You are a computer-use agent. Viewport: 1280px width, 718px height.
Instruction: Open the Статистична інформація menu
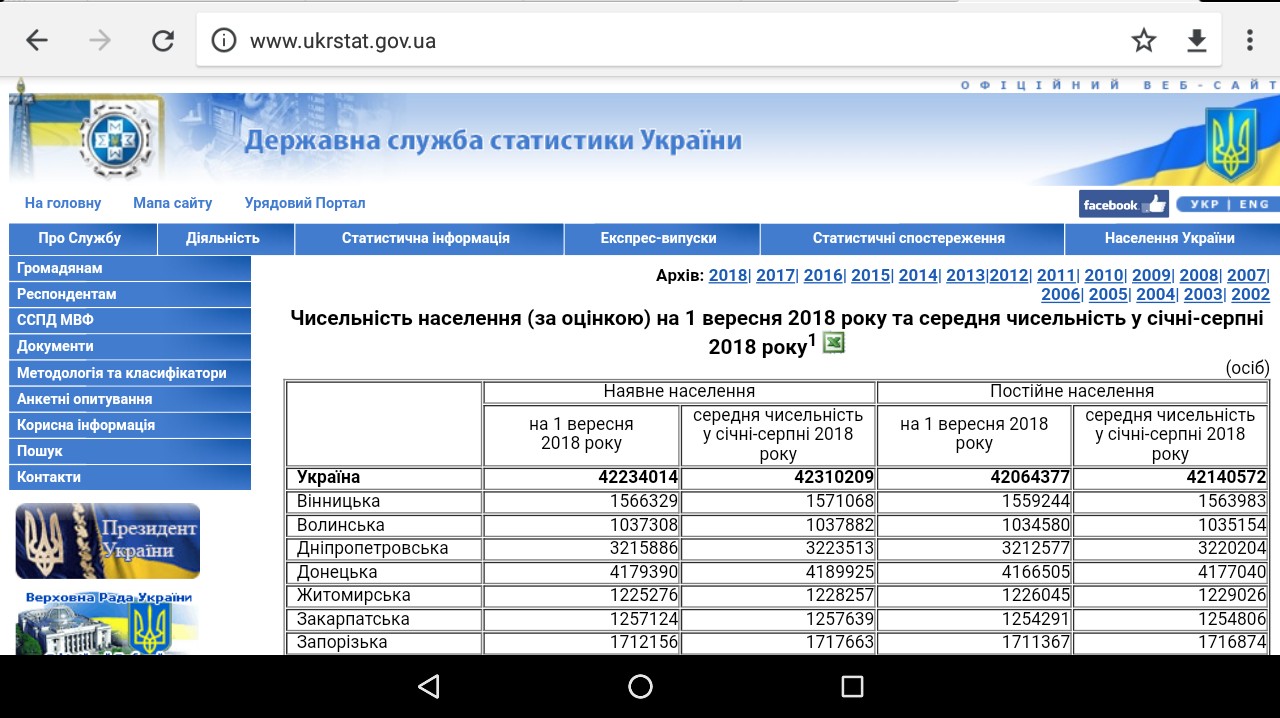coord(425,238)
